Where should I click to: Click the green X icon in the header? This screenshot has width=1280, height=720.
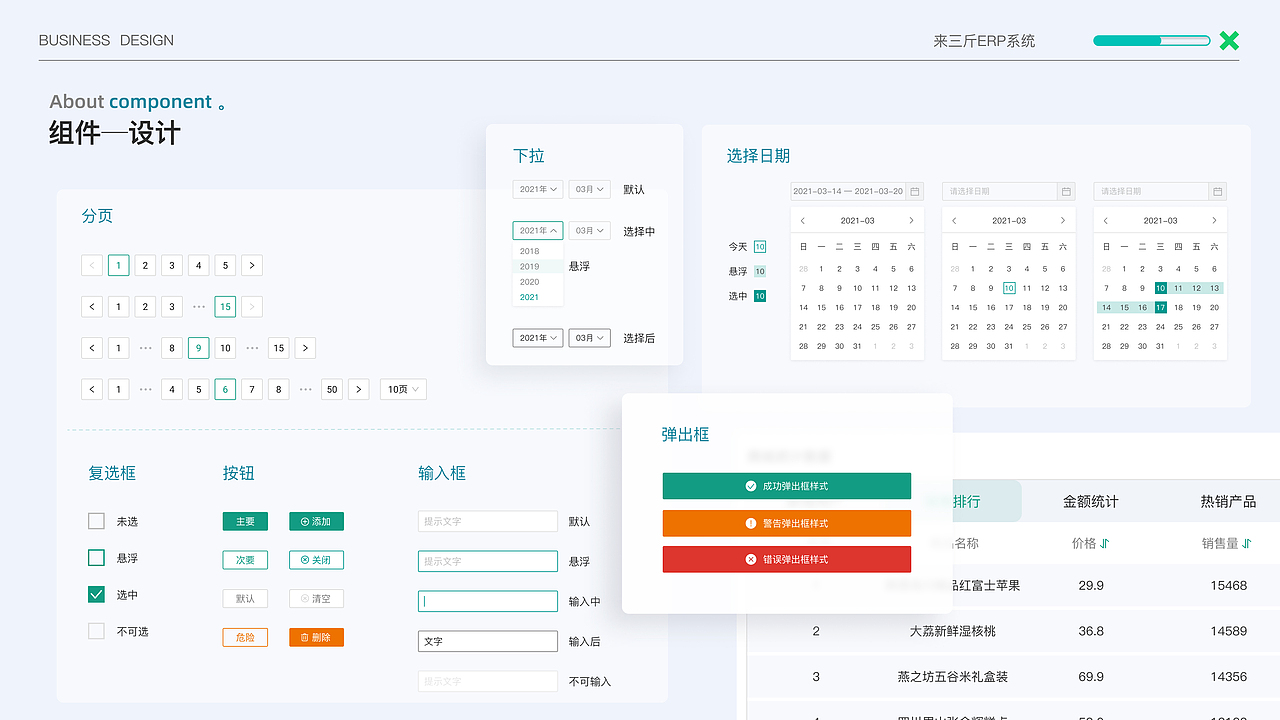[x=1229, y=41]
